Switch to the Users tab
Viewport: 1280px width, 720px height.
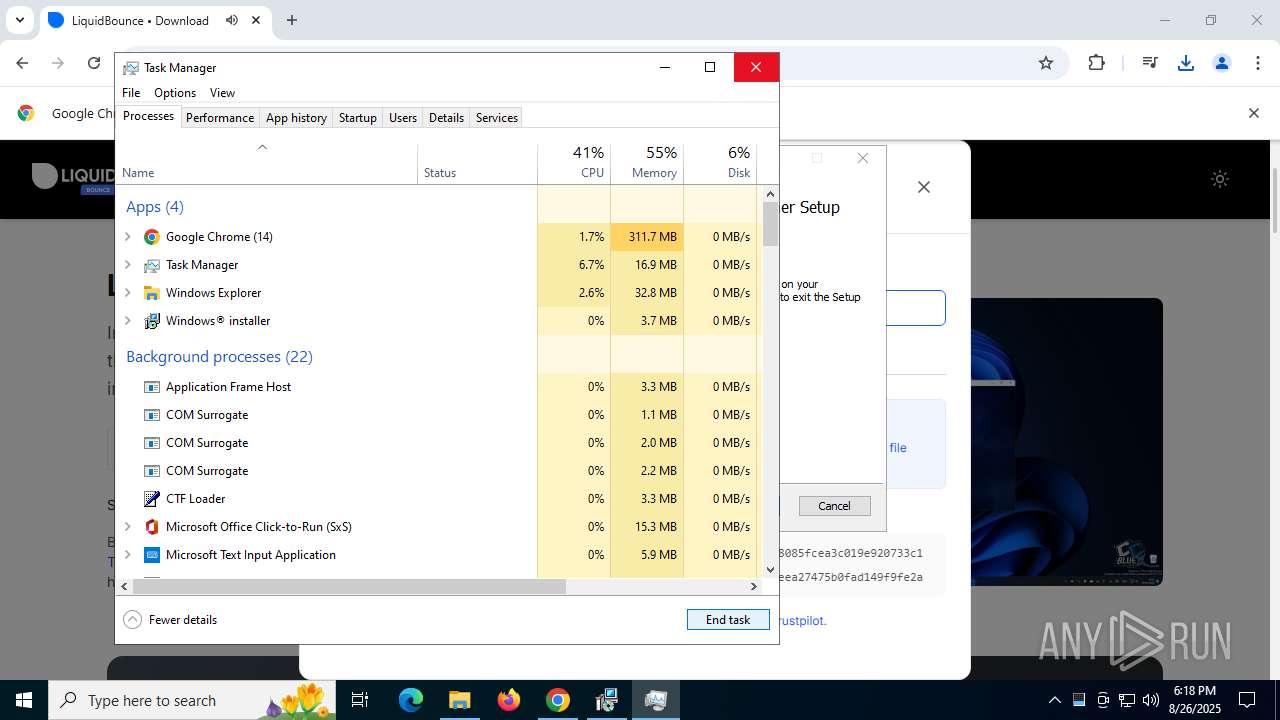(403, 118)
